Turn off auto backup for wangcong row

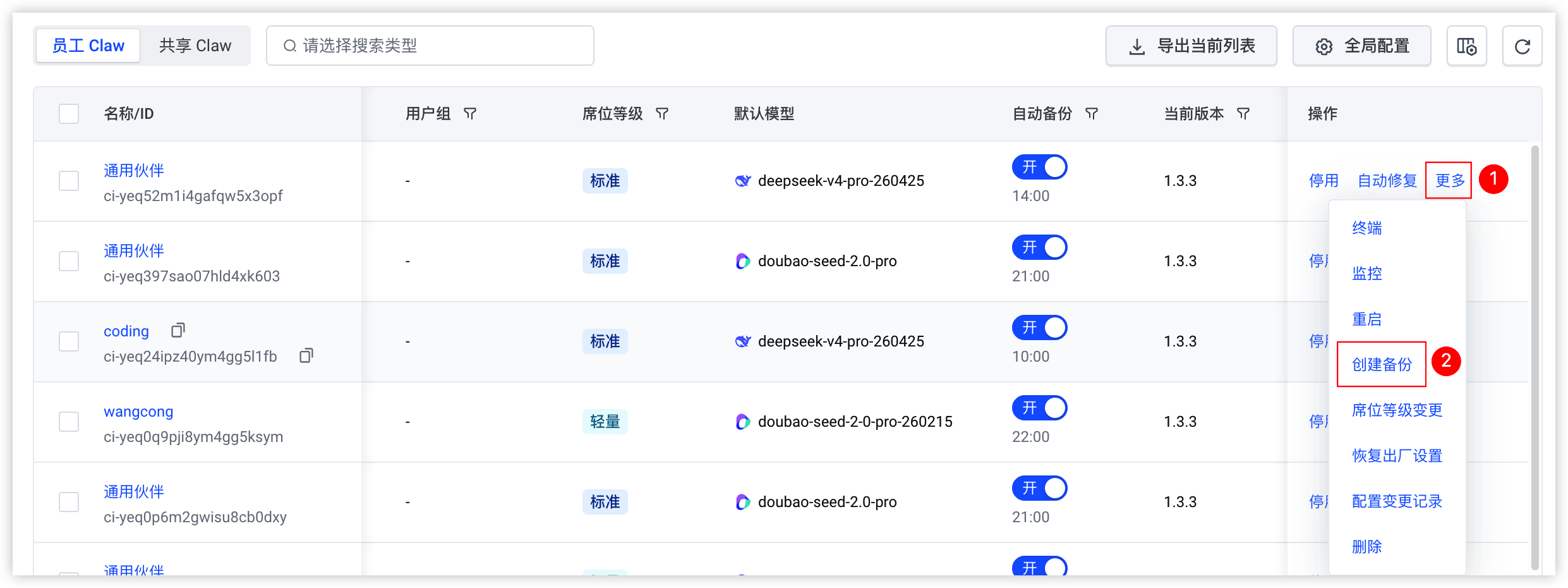click(x=1039, y=408)
